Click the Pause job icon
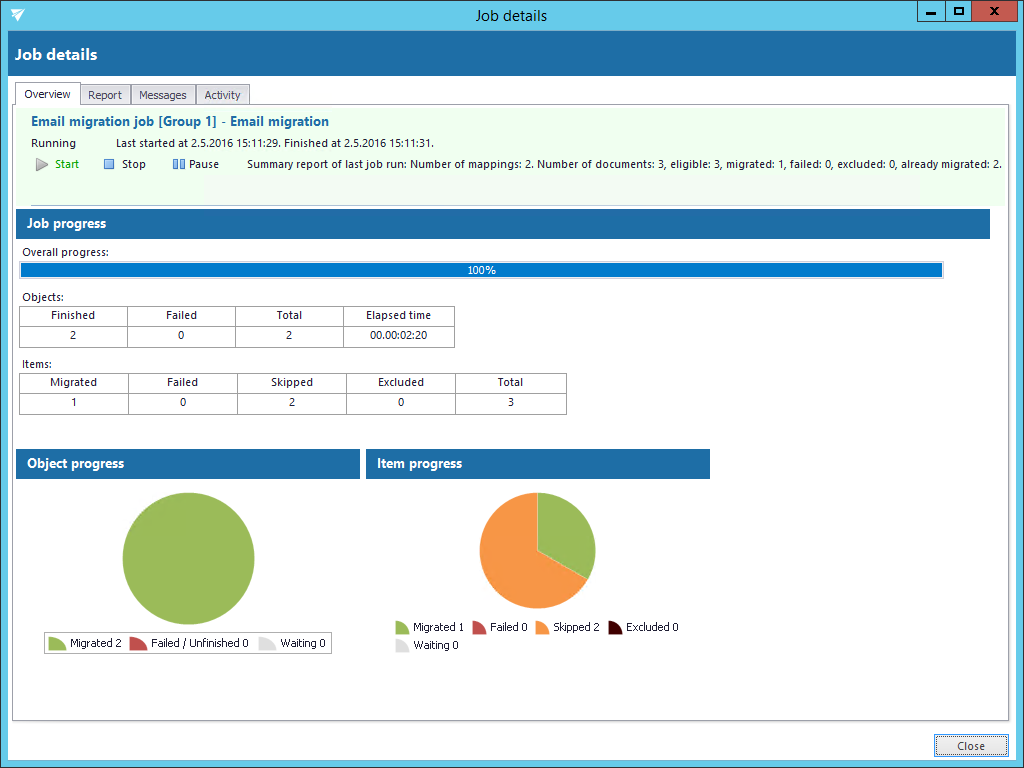1024x768 pixels. pyautogui.click(x=178, y=164)
